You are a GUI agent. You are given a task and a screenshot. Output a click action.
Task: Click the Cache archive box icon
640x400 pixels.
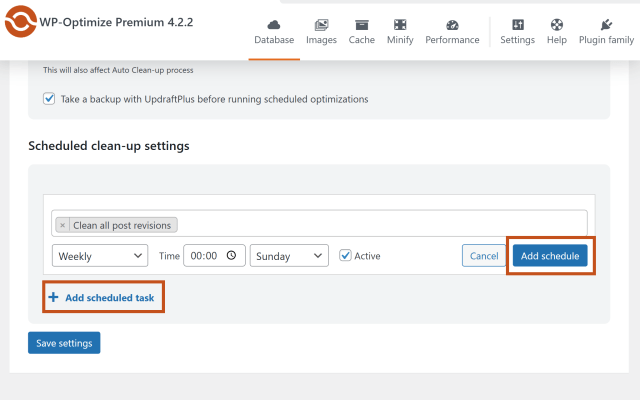point(362,25)
